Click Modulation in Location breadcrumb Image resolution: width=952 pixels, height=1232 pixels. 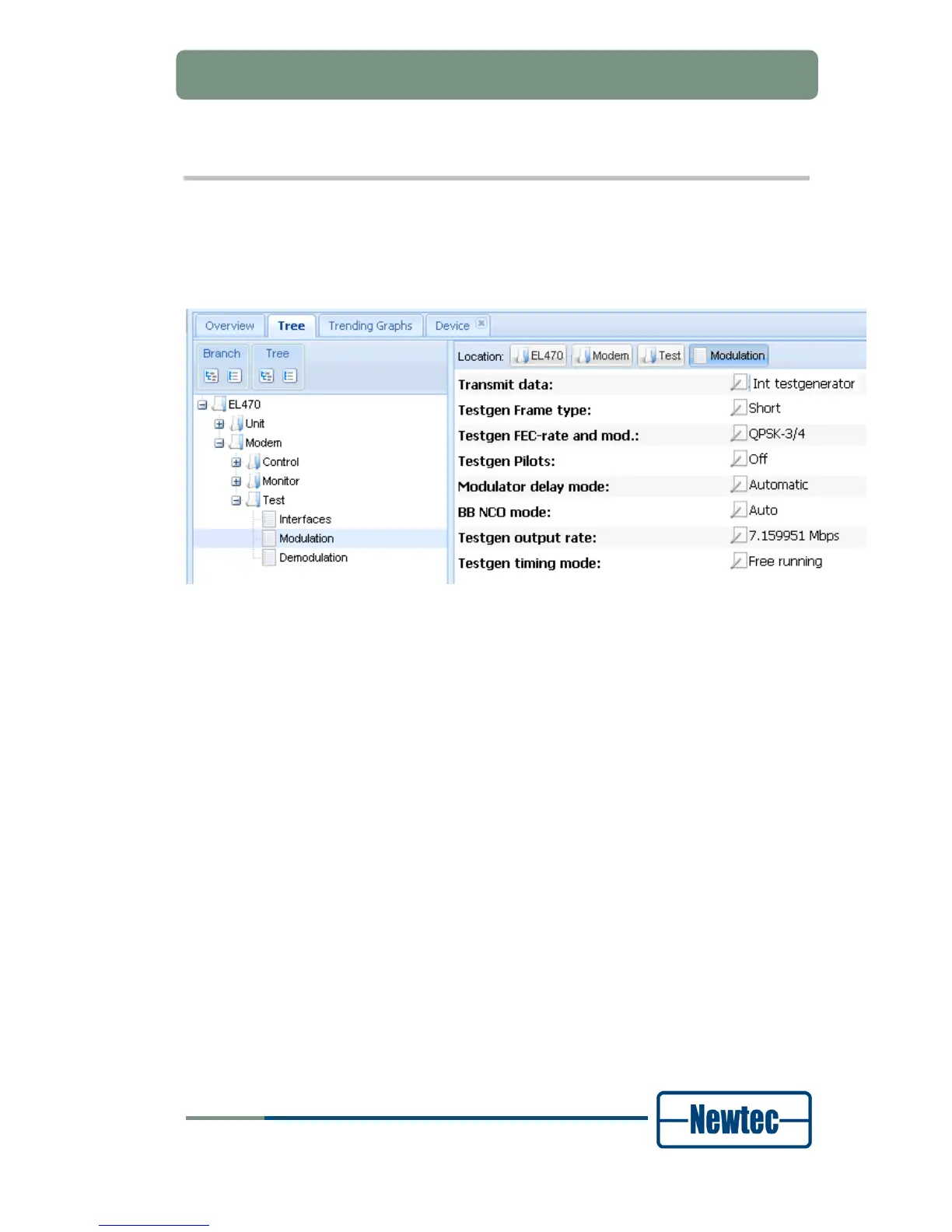[729, 355]
